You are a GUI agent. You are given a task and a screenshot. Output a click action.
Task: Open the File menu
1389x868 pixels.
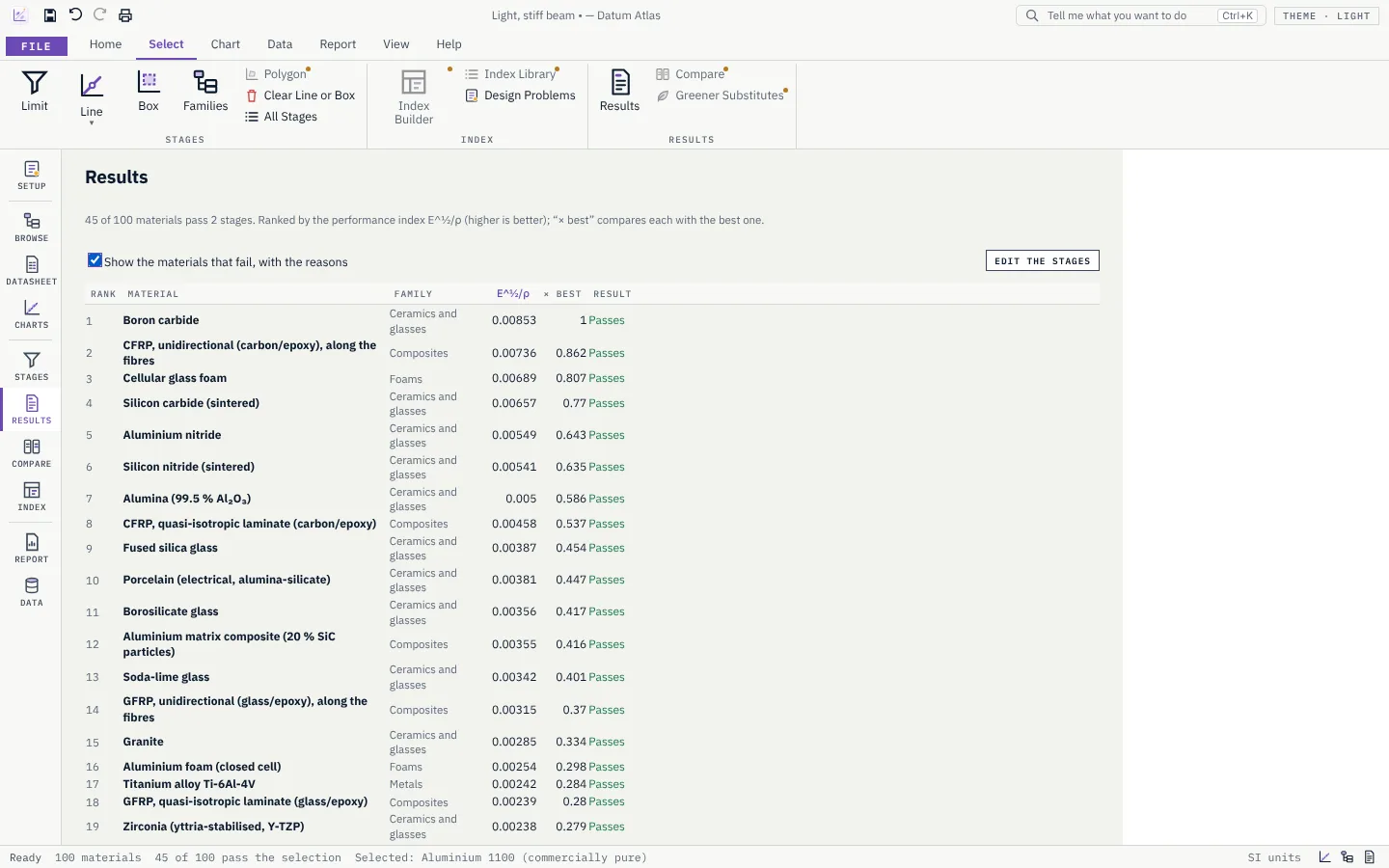(x=37, y=46)
